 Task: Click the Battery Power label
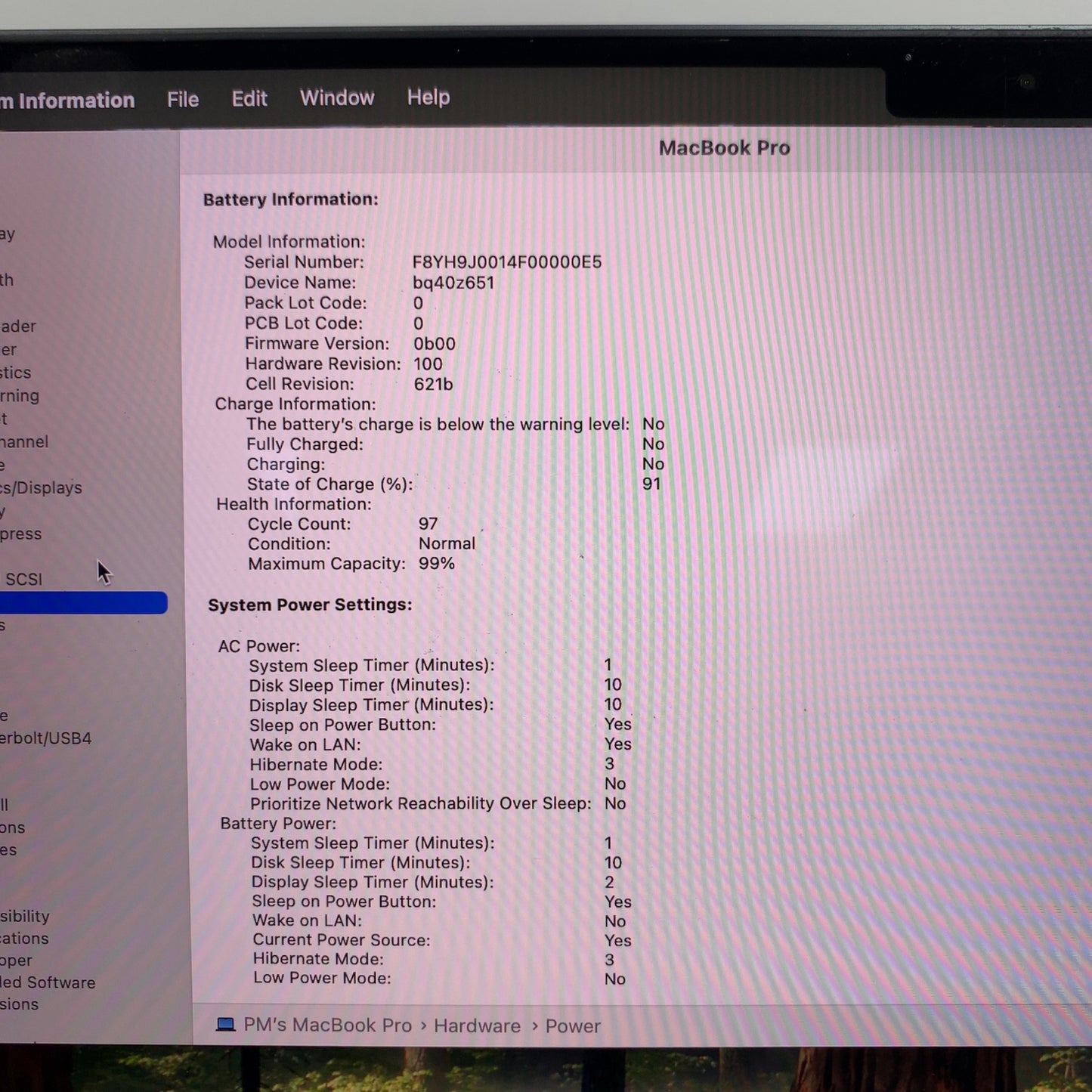(278, 824)
